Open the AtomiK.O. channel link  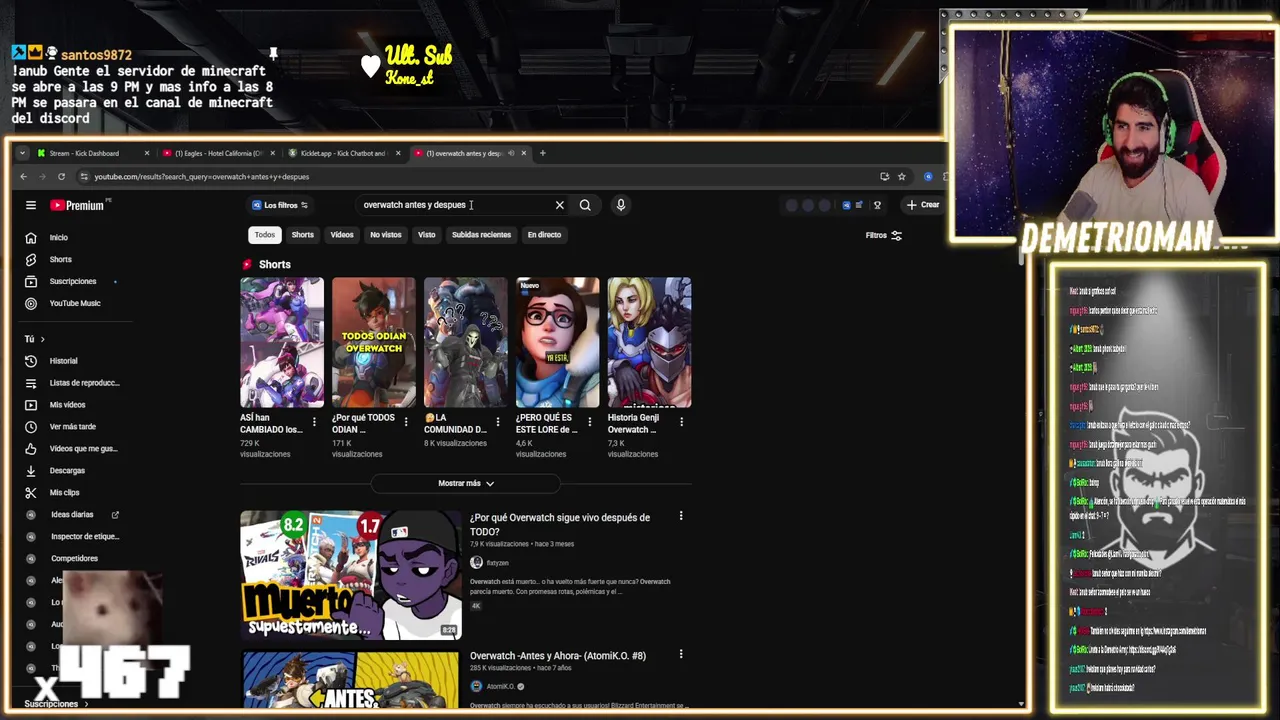(500, 687)
